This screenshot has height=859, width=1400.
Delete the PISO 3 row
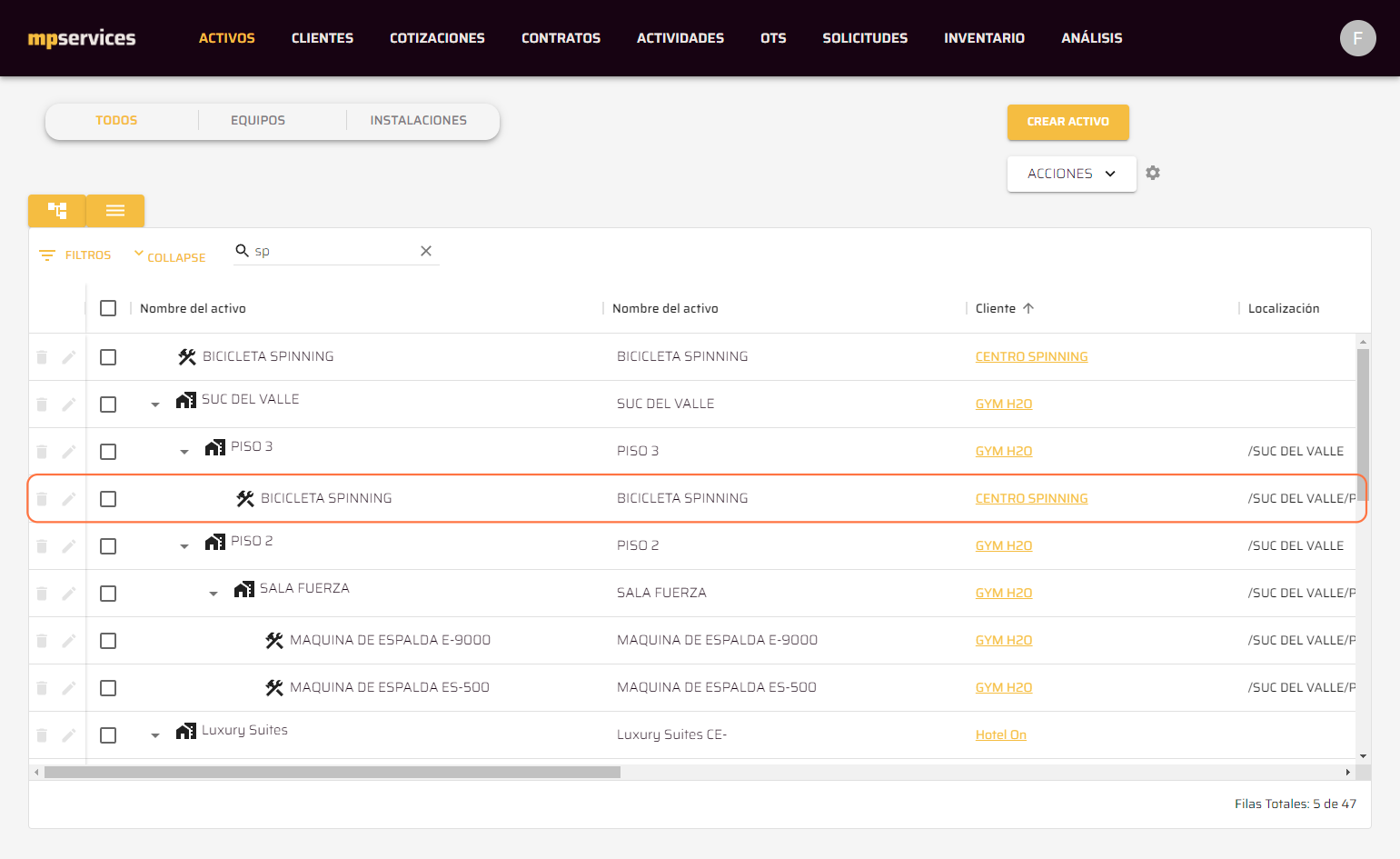point(42,452)
